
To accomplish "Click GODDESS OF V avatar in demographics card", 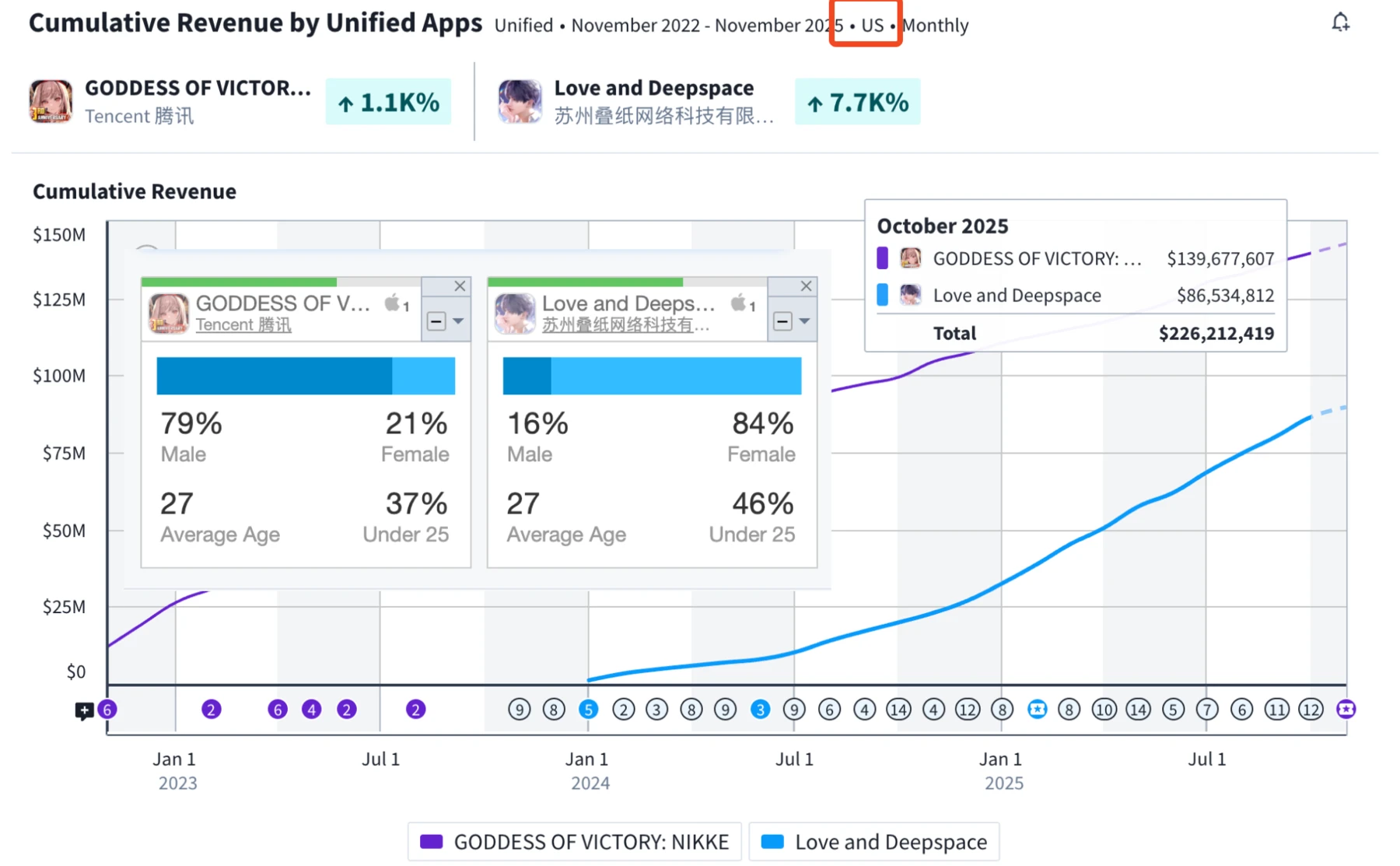I will (169, 313).
